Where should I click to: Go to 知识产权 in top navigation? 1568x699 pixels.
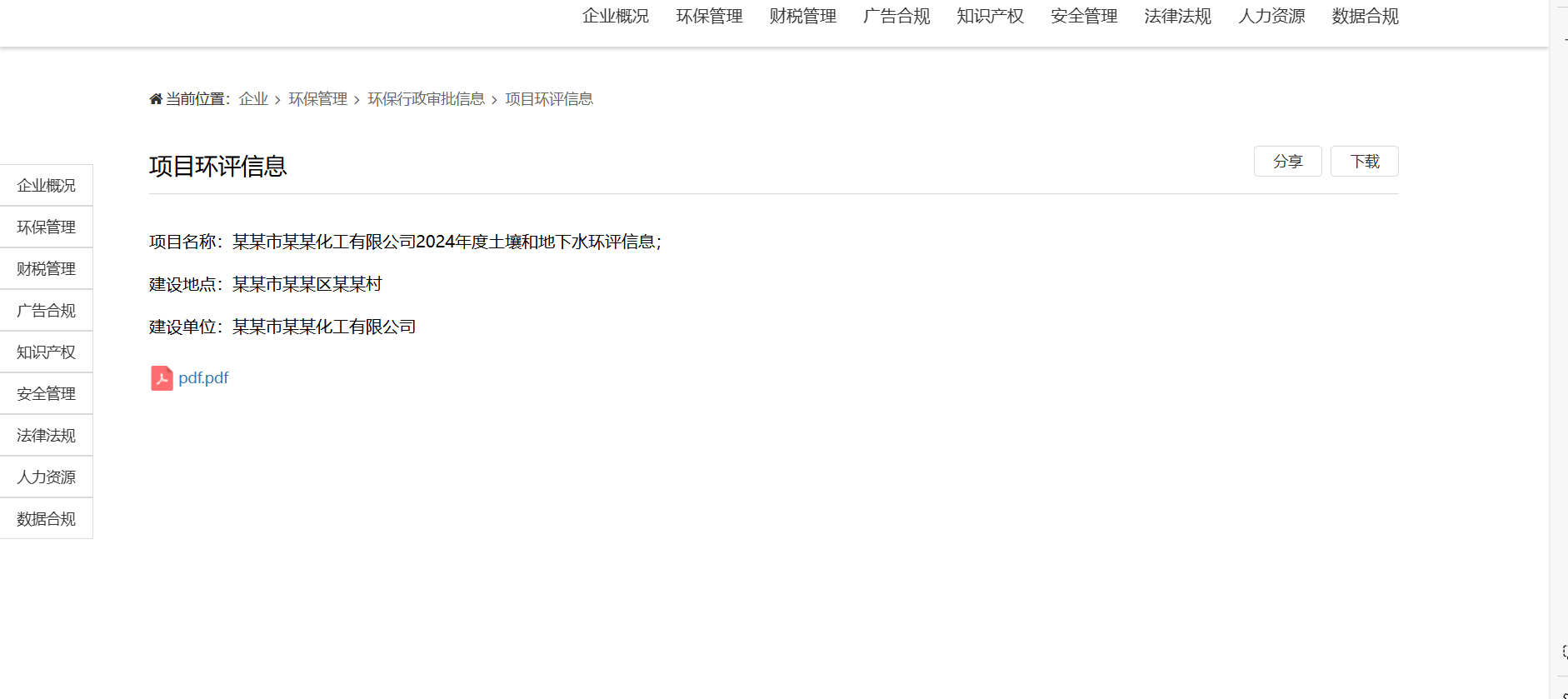[x=990, y=17]
